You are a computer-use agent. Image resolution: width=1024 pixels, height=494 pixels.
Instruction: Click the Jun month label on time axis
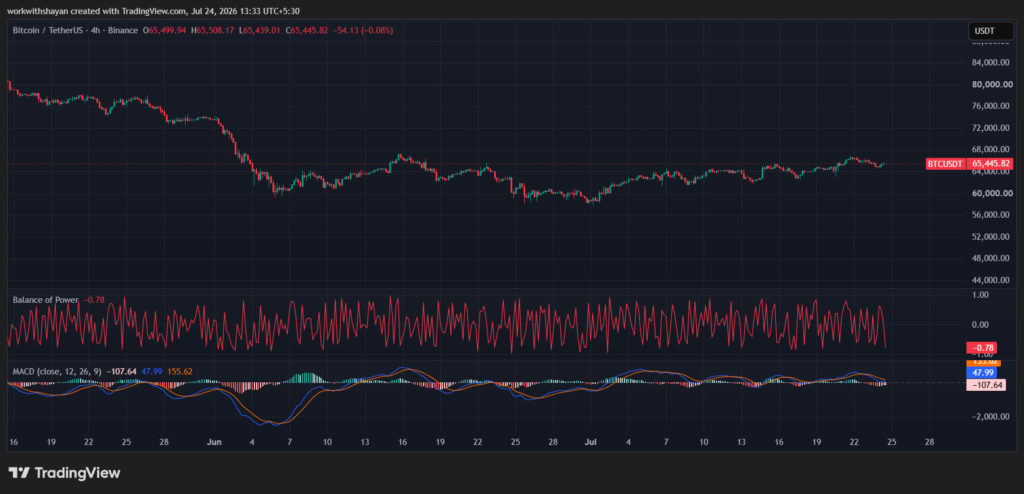coord(215,442)
